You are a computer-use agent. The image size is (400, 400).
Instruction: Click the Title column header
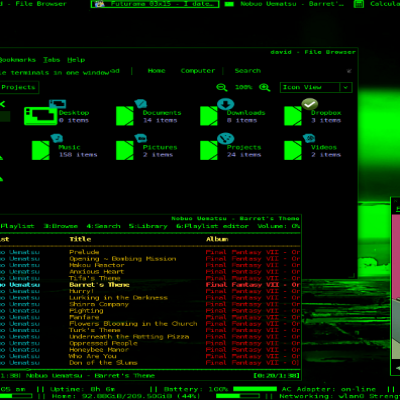coord(80,239)
